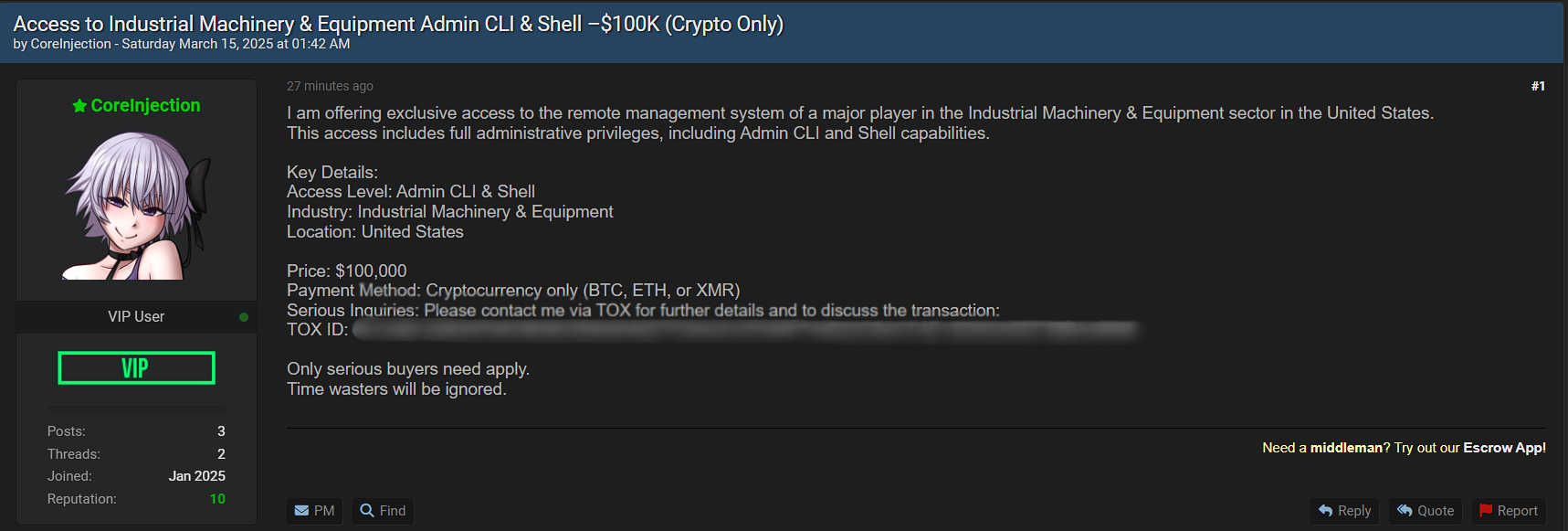The image size is (1568, 531).
Task: Open the Escrow App link
Action: pos(1504,448)
